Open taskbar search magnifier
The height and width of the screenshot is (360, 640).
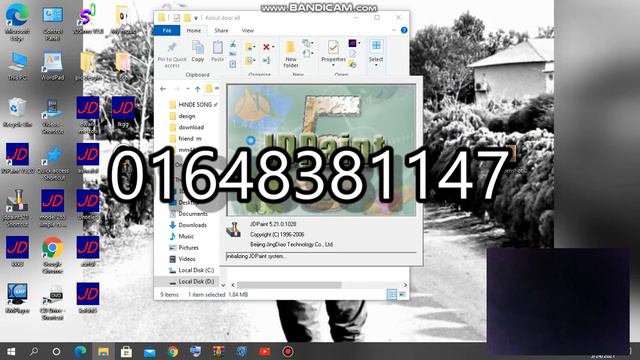pyautogui.click(x=34, y=351)
